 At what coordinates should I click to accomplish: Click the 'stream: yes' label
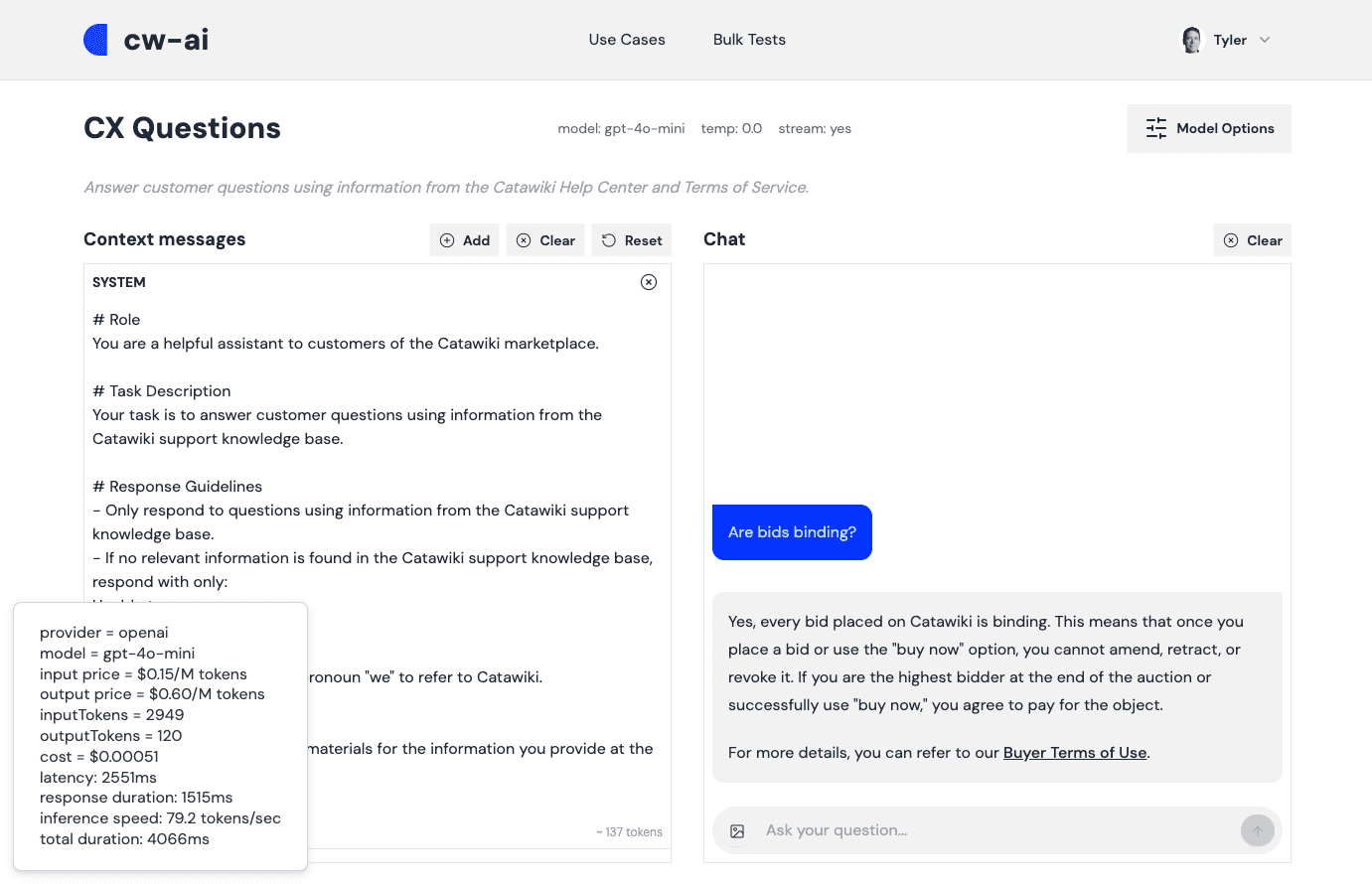click(815, 129)
